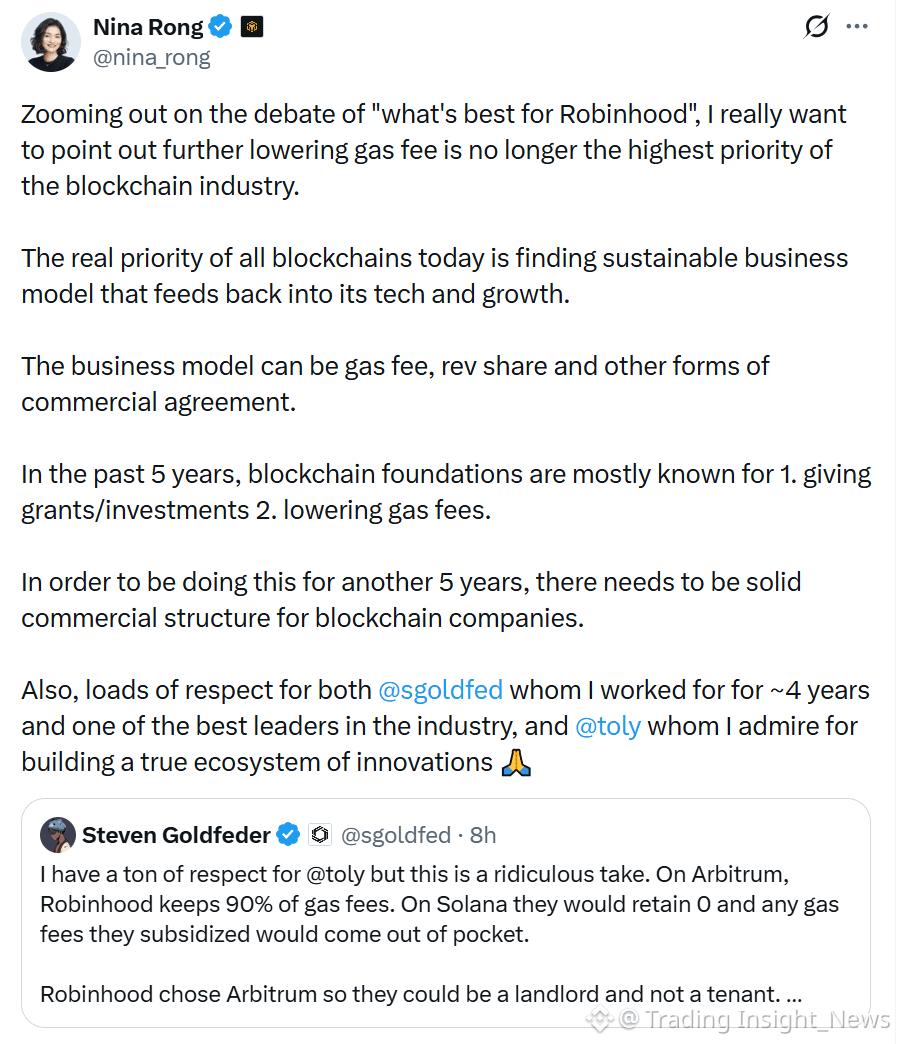Click the first paragraph about Robinhood debate
This screenshot has height=1044, width=898.
(433, 150)
